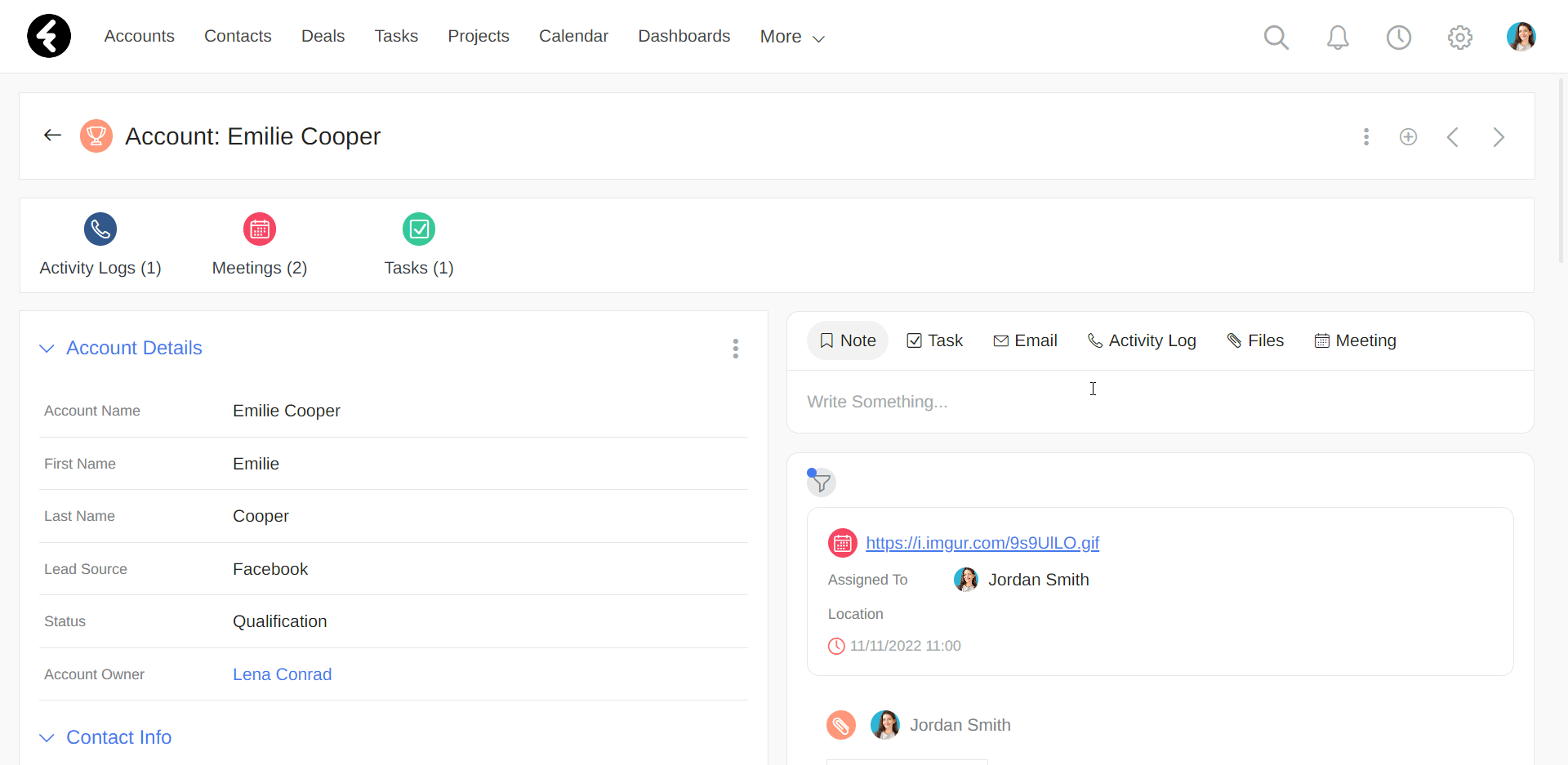Image resolution: width=1568 pixels, height=765 pixels.
Task: Open Accounts in the top navigation
Action: click(140, 36)
